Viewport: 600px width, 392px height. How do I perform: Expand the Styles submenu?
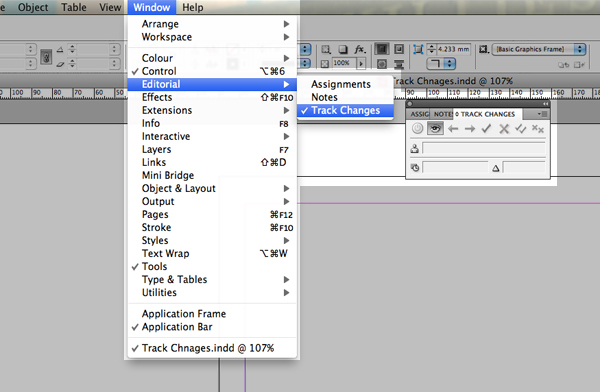click(212, 240)
